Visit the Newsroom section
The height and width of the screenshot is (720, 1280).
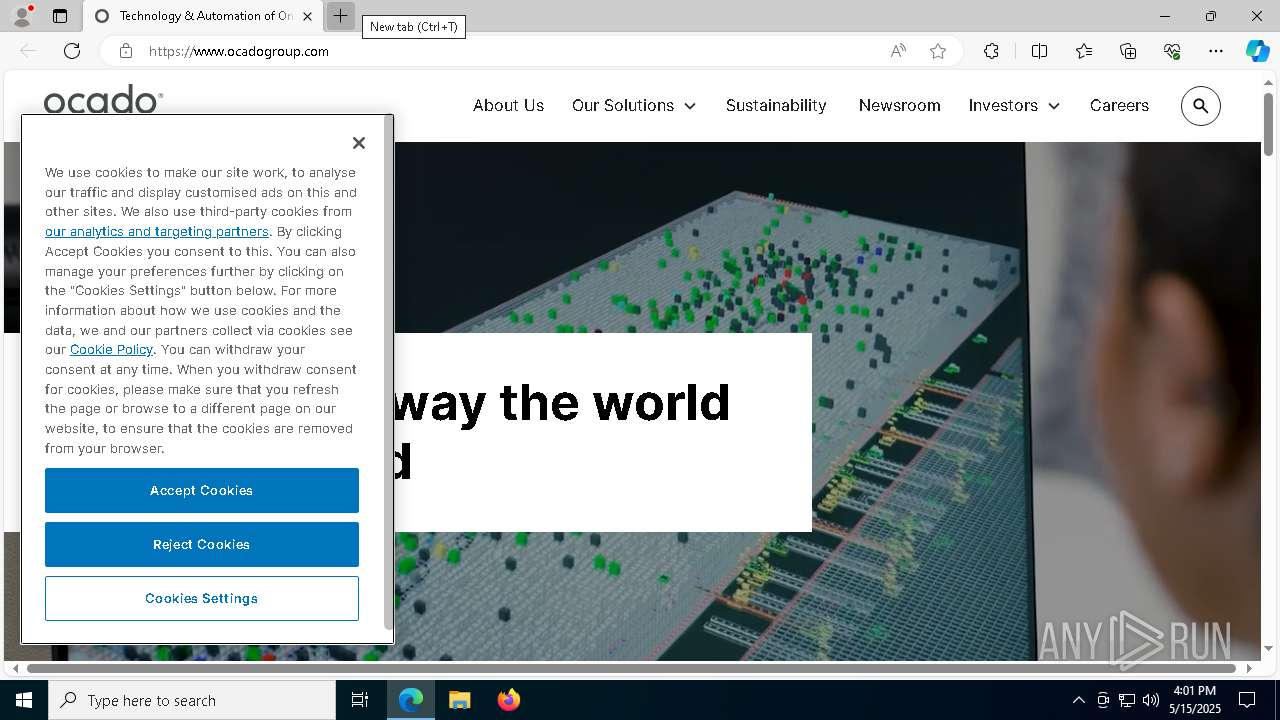[899, 105]
